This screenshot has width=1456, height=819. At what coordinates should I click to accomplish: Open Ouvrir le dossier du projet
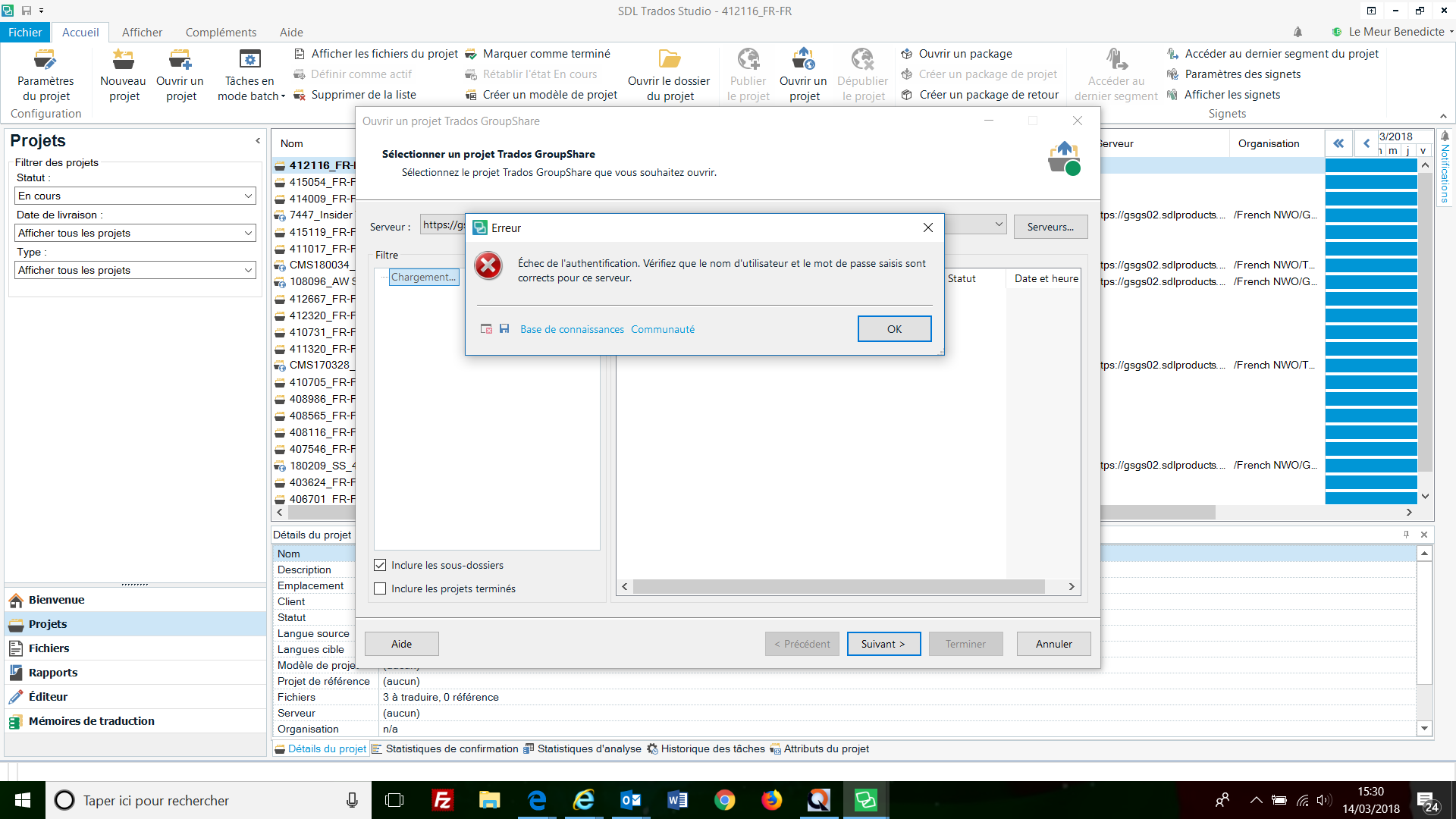click(x=669, y=75)
